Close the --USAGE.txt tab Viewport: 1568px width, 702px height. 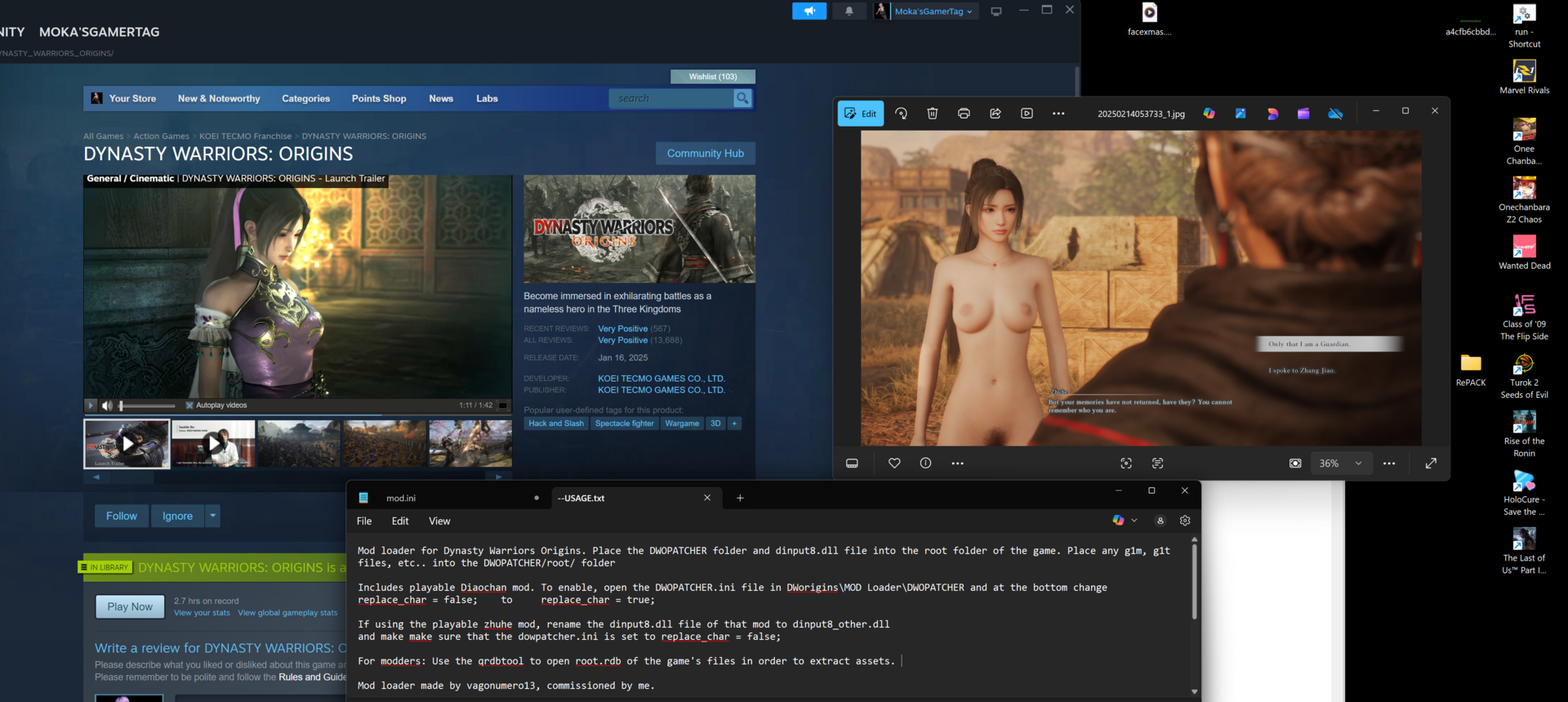point(707,498)
